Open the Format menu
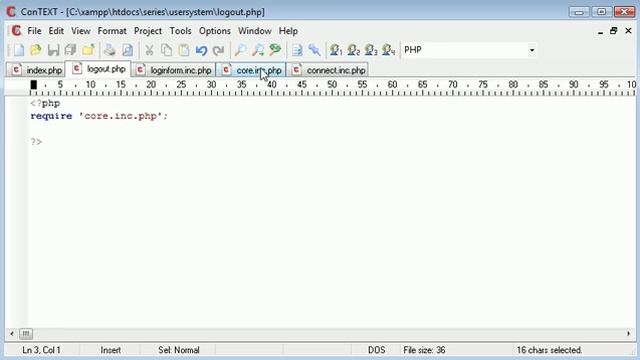Image resolution: width=640 pixels, height=360 pixels. (x=112, y=31)
